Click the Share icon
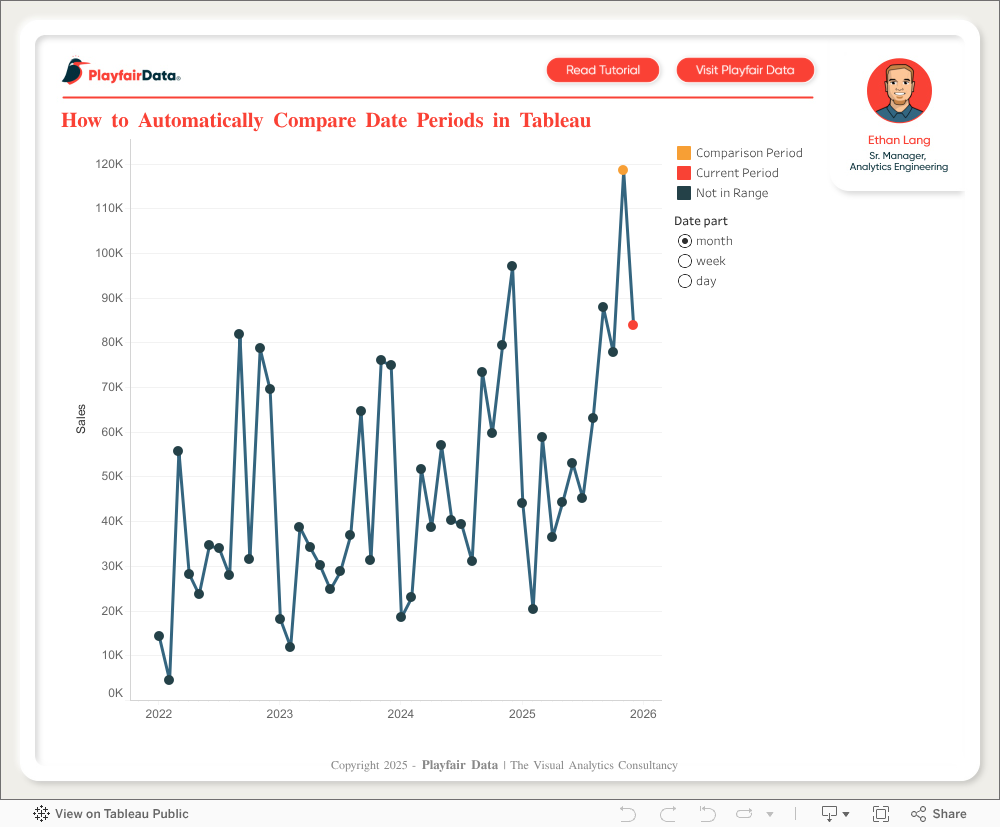The height and width of the screenshot is (827, 1000). click(x=938, y=814)
